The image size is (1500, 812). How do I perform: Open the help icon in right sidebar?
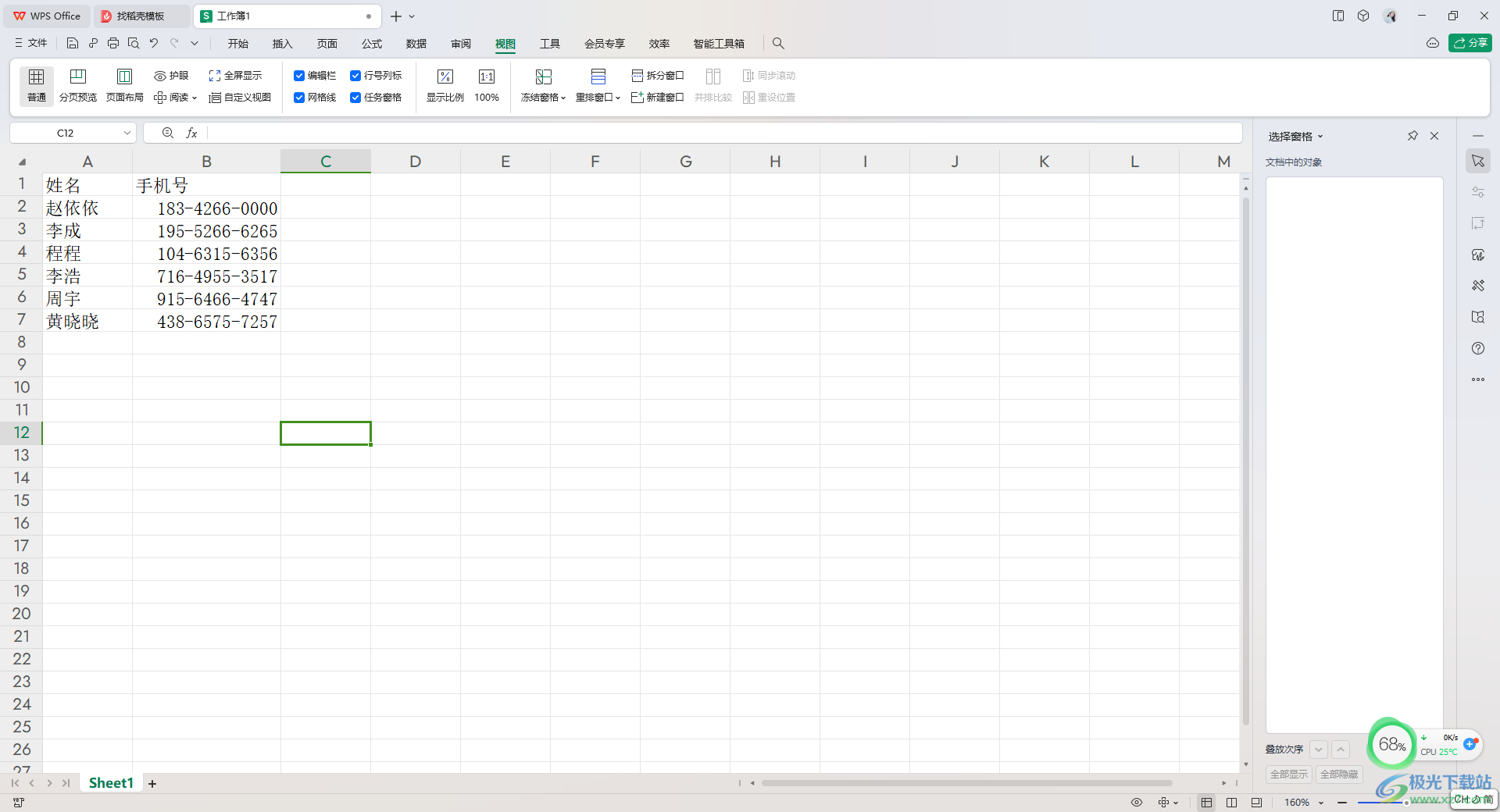[1478, 348]
